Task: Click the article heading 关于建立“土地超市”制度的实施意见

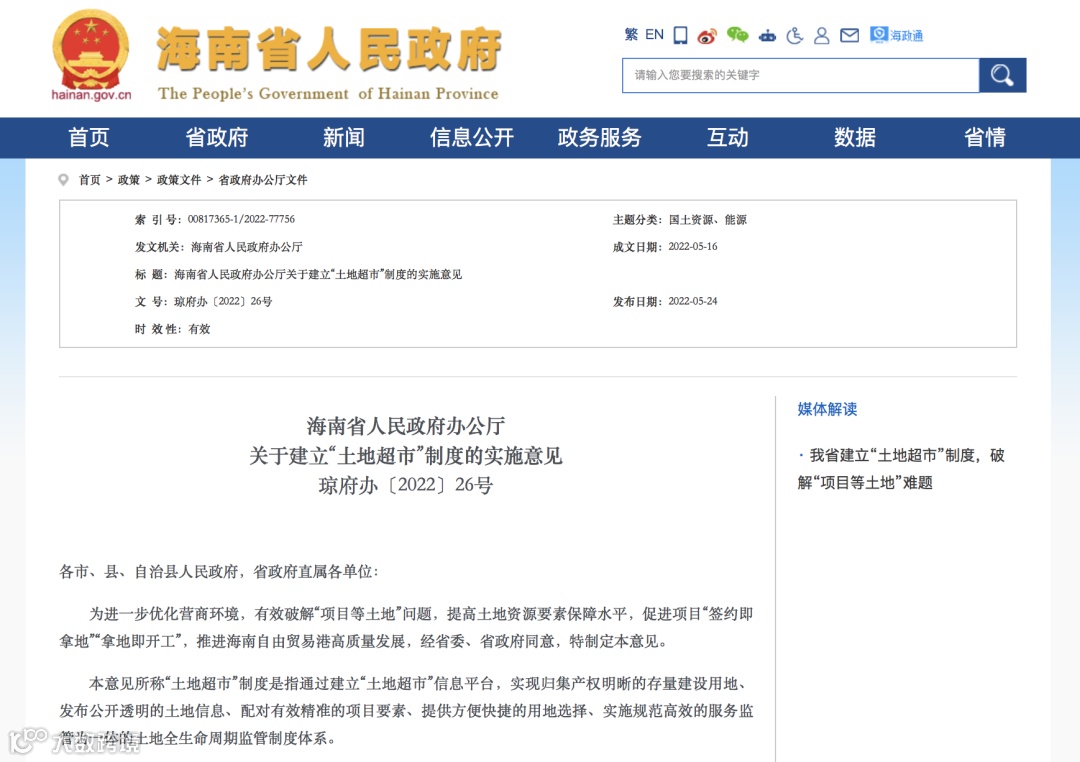Action: 406,455
